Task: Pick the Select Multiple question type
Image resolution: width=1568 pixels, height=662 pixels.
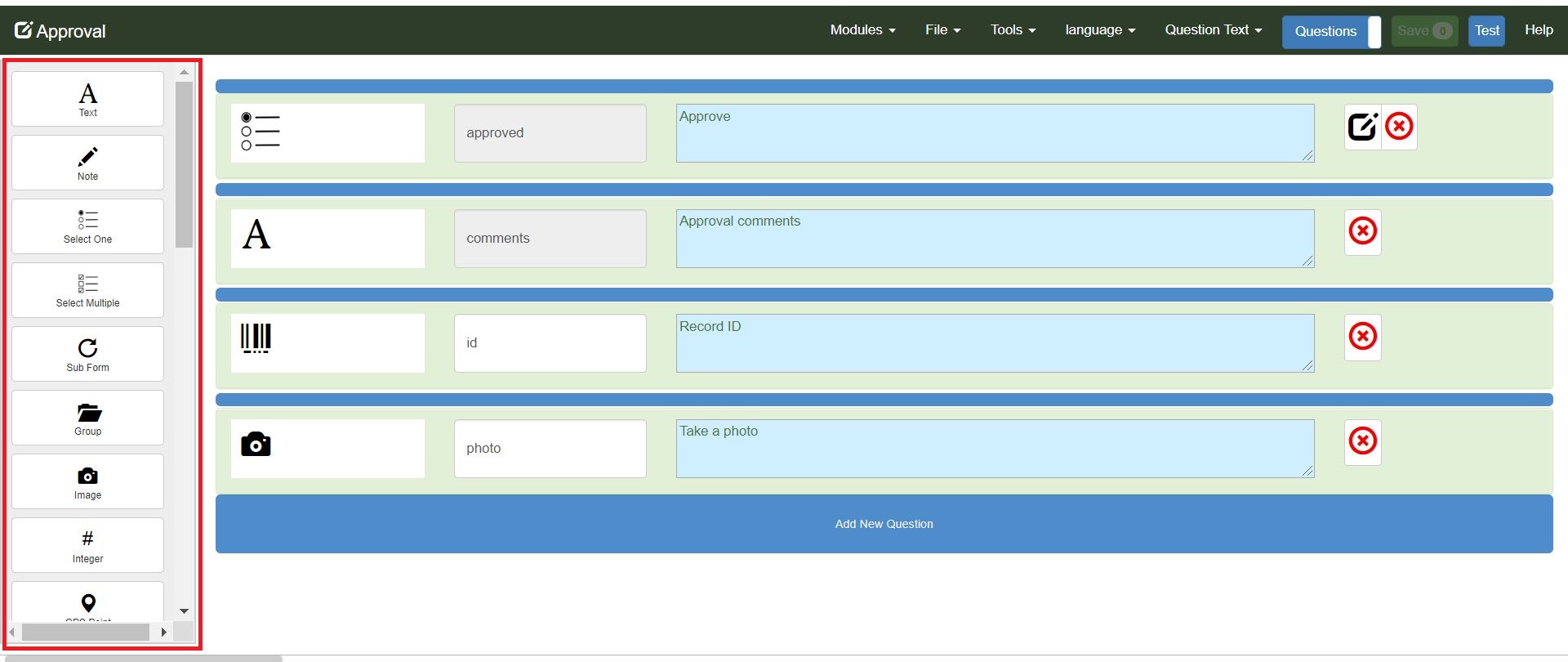Action: point(87,290)
